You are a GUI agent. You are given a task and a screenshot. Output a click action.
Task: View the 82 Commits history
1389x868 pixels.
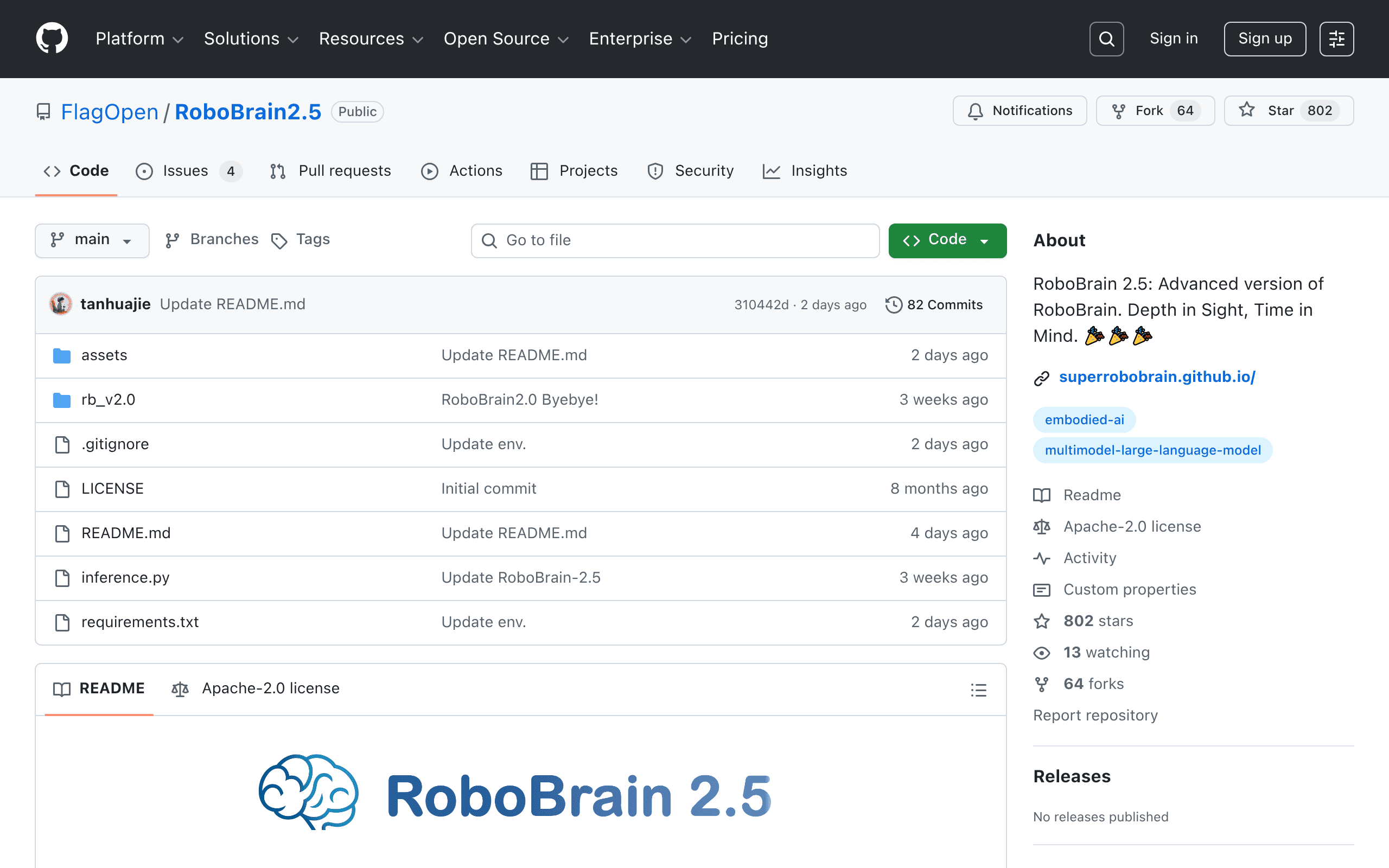pos(934,305)
